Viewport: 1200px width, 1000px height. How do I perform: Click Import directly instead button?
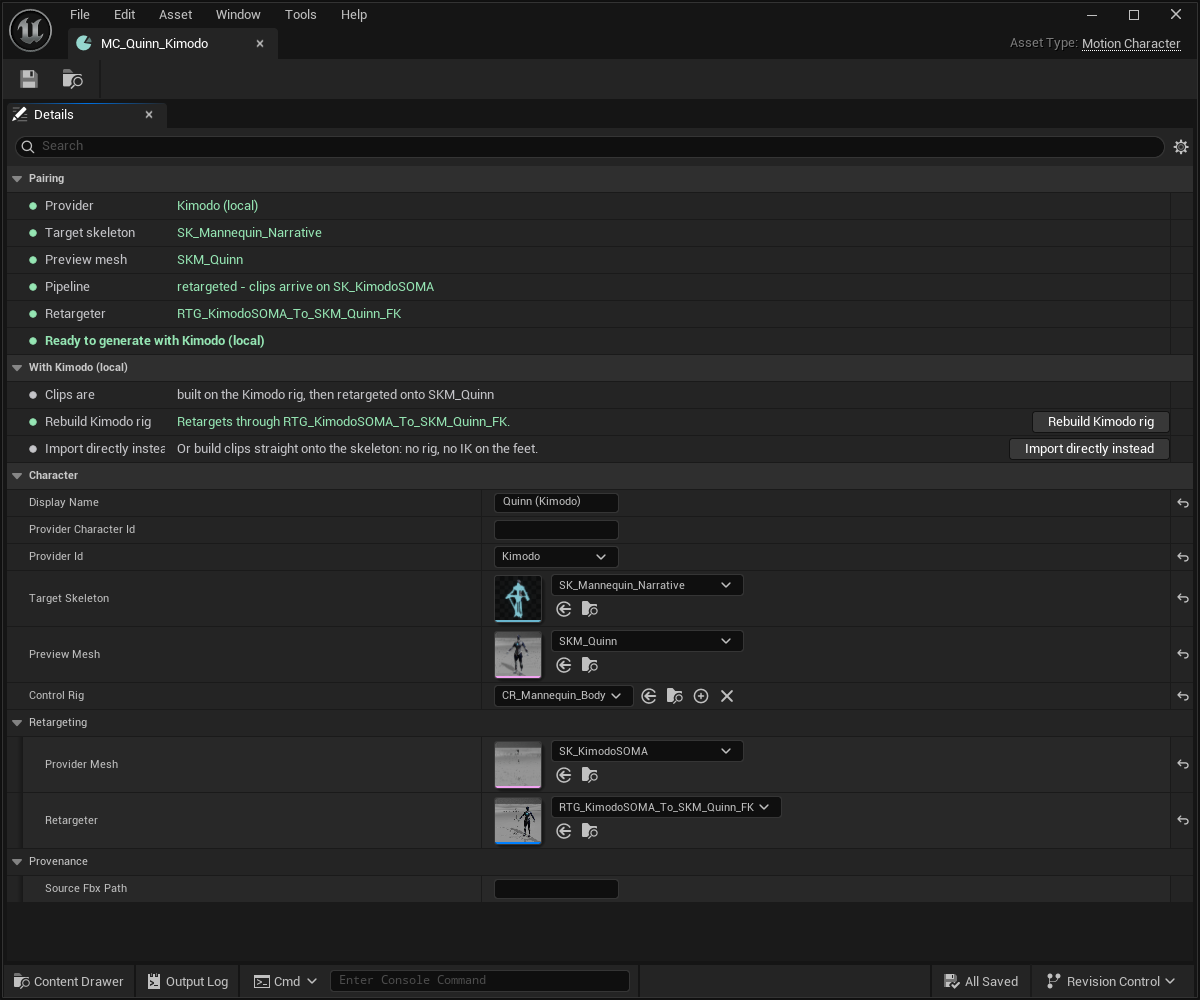point(1089,449)
